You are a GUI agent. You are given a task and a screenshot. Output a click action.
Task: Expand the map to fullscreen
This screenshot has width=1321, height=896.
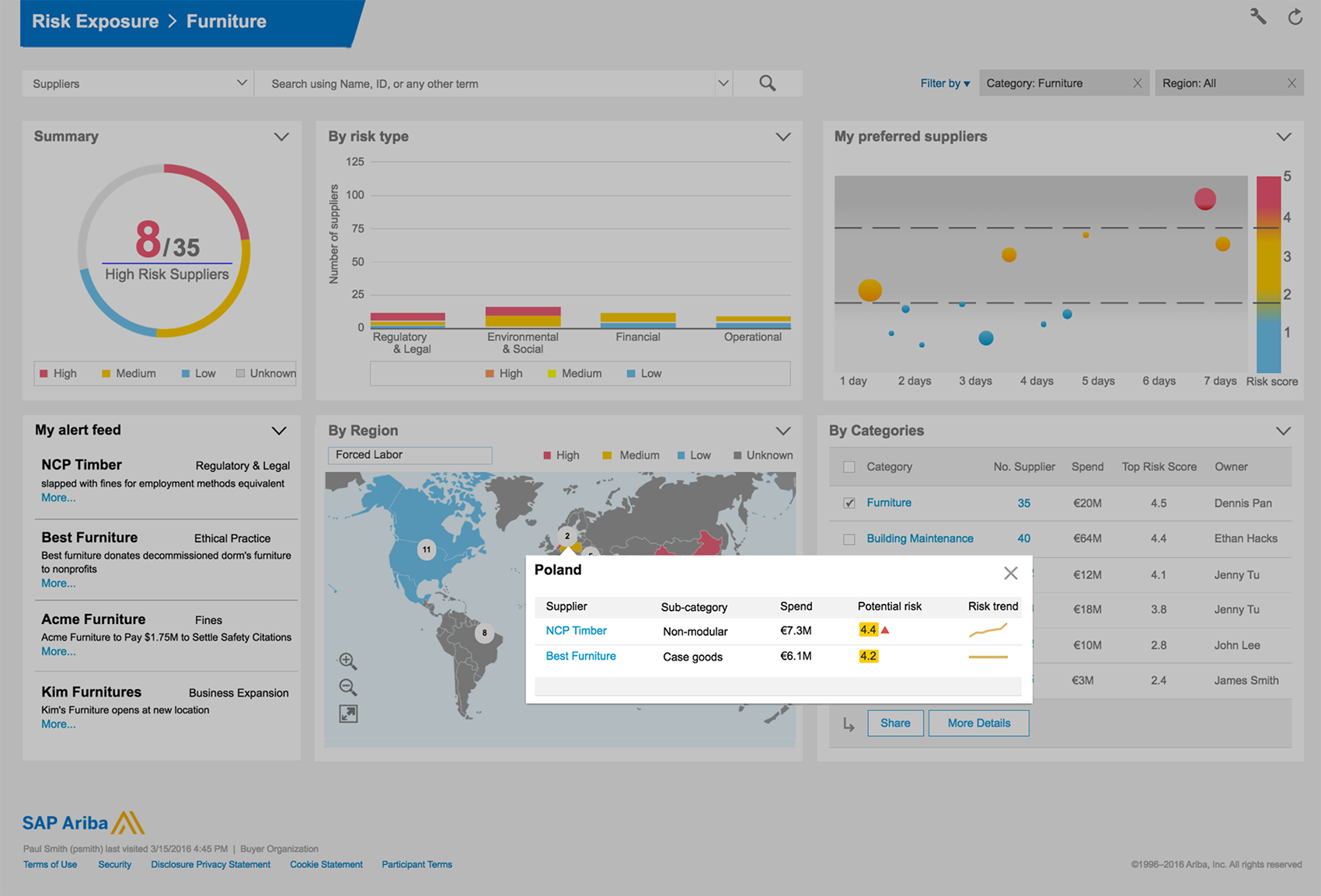[348, 713]
